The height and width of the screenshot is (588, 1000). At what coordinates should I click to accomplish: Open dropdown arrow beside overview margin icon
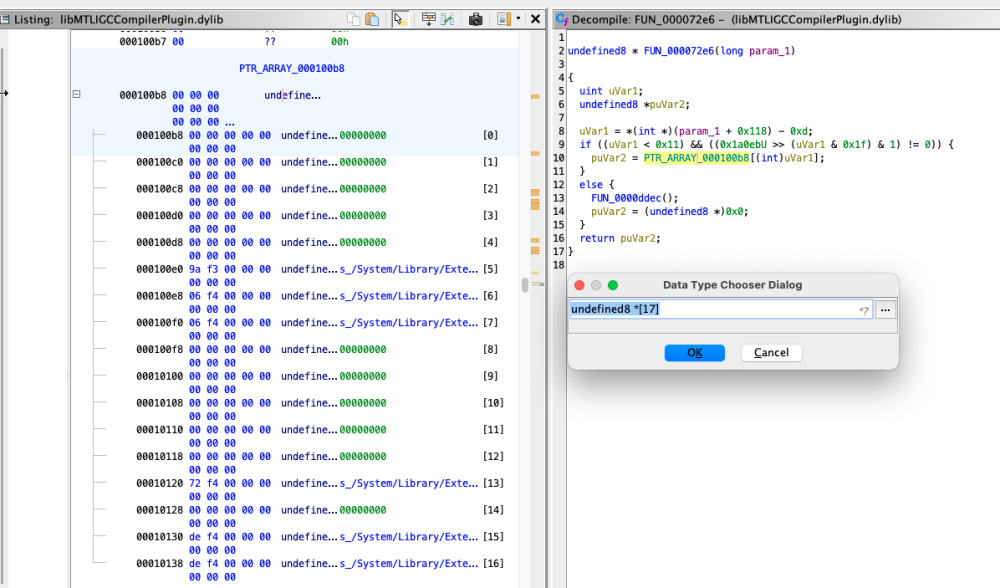518,18
